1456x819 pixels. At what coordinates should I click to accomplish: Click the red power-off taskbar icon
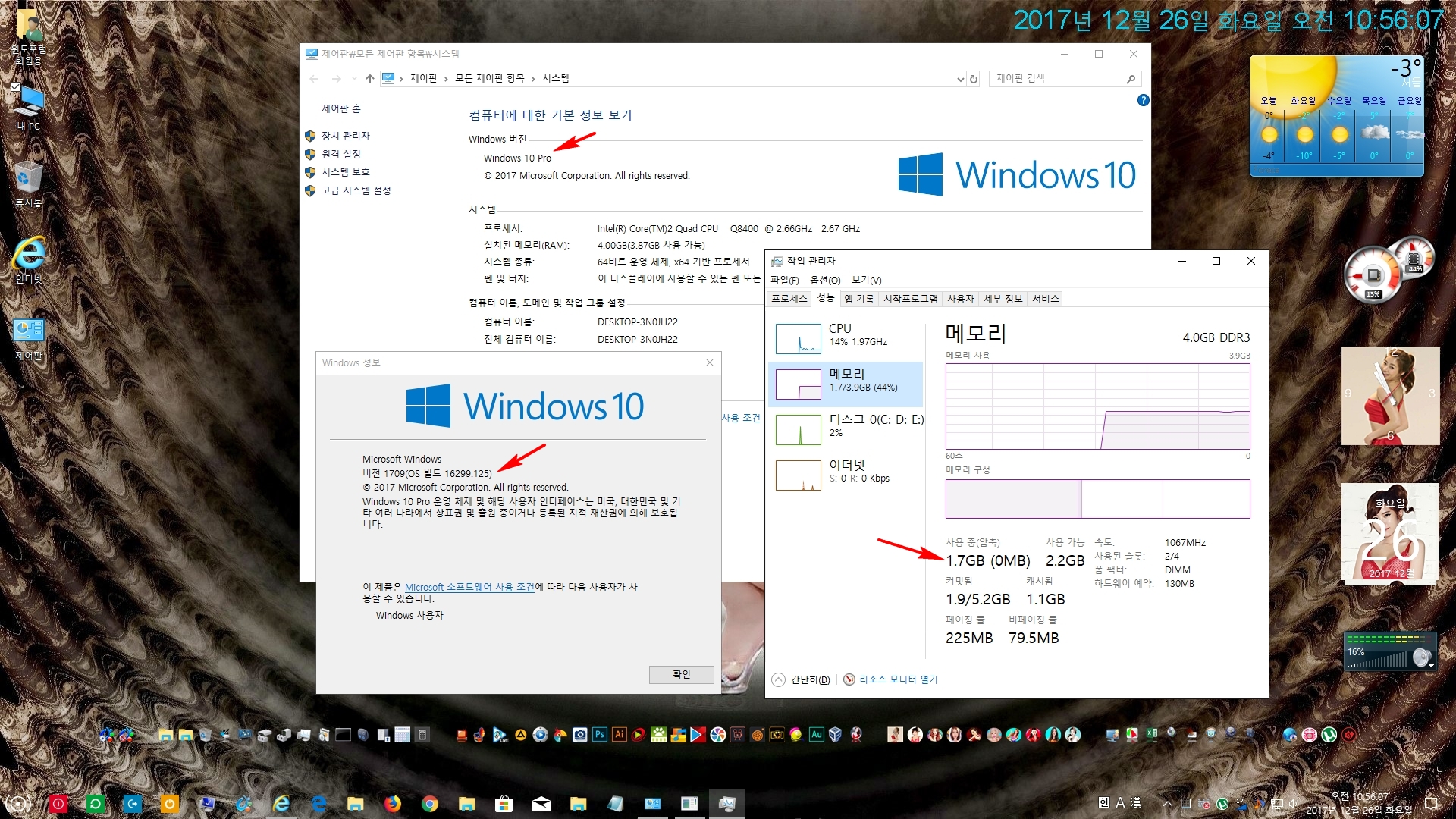click(x=58, y=803)
